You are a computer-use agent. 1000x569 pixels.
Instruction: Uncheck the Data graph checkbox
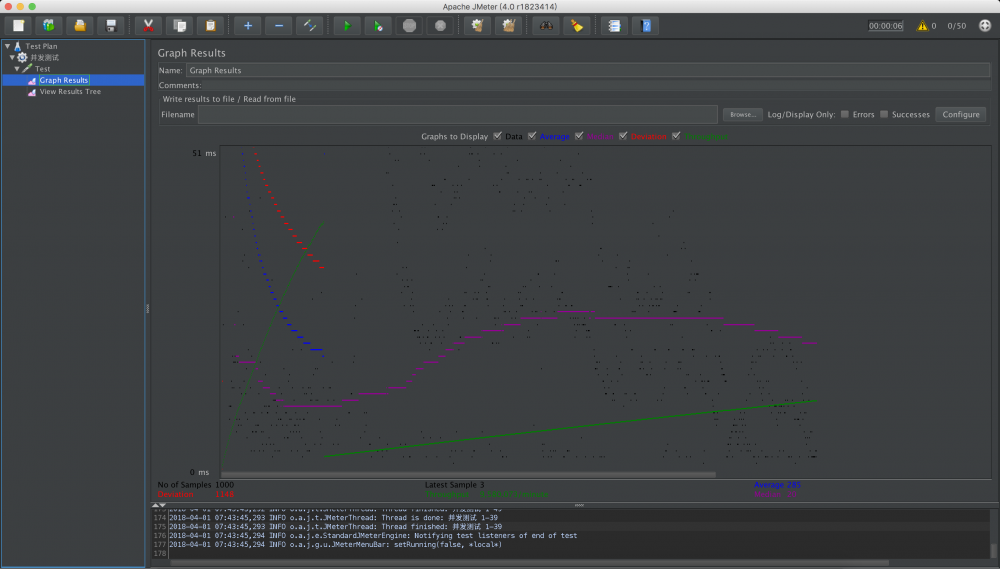(498, 136)
